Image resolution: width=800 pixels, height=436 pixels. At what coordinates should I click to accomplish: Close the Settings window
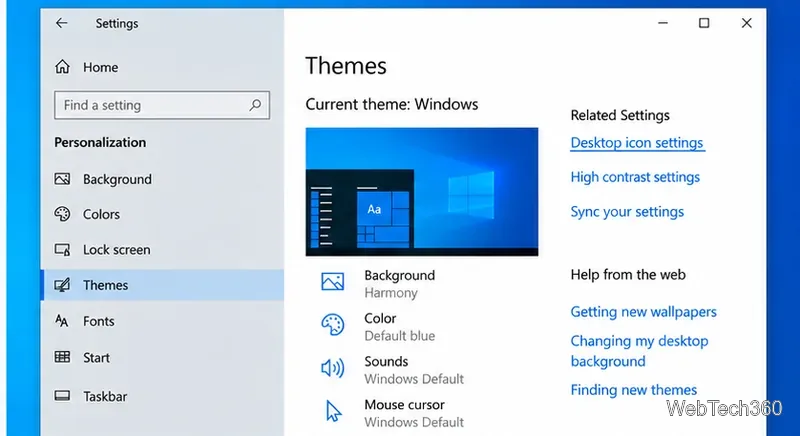point(746,23)
